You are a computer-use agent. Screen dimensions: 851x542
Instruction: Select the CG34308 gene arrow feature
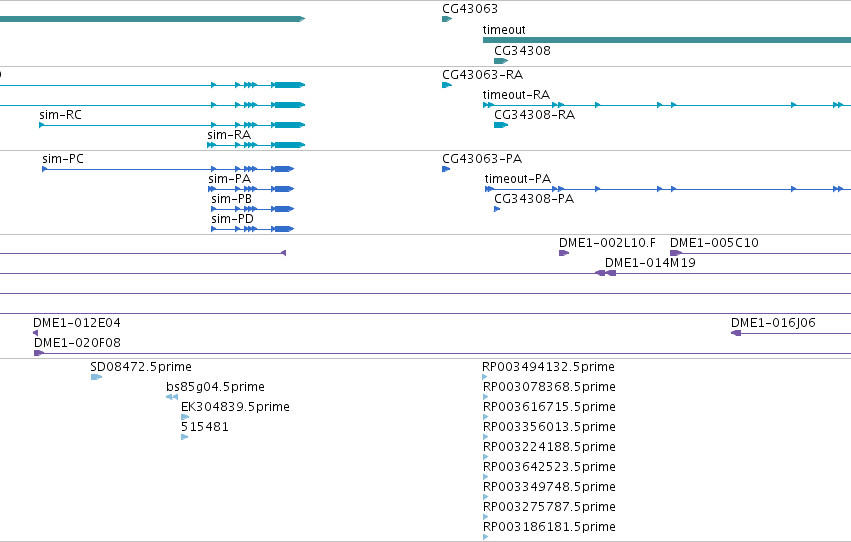point(501,61)
